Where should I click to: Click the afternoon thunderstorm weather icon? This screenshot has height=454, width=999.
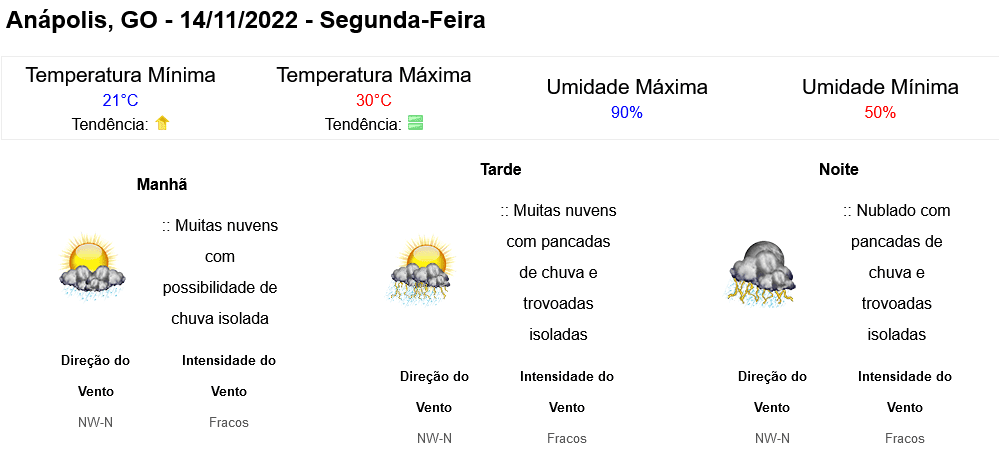tap(421, 269)
